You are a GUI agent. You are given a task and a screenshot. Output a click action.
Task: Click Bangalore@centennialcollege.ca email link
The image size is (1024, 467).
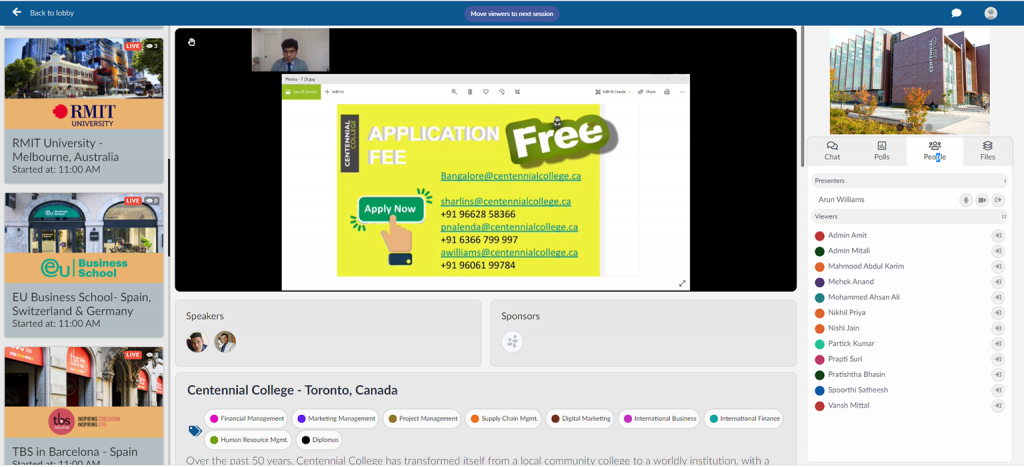tap(511, 176)
